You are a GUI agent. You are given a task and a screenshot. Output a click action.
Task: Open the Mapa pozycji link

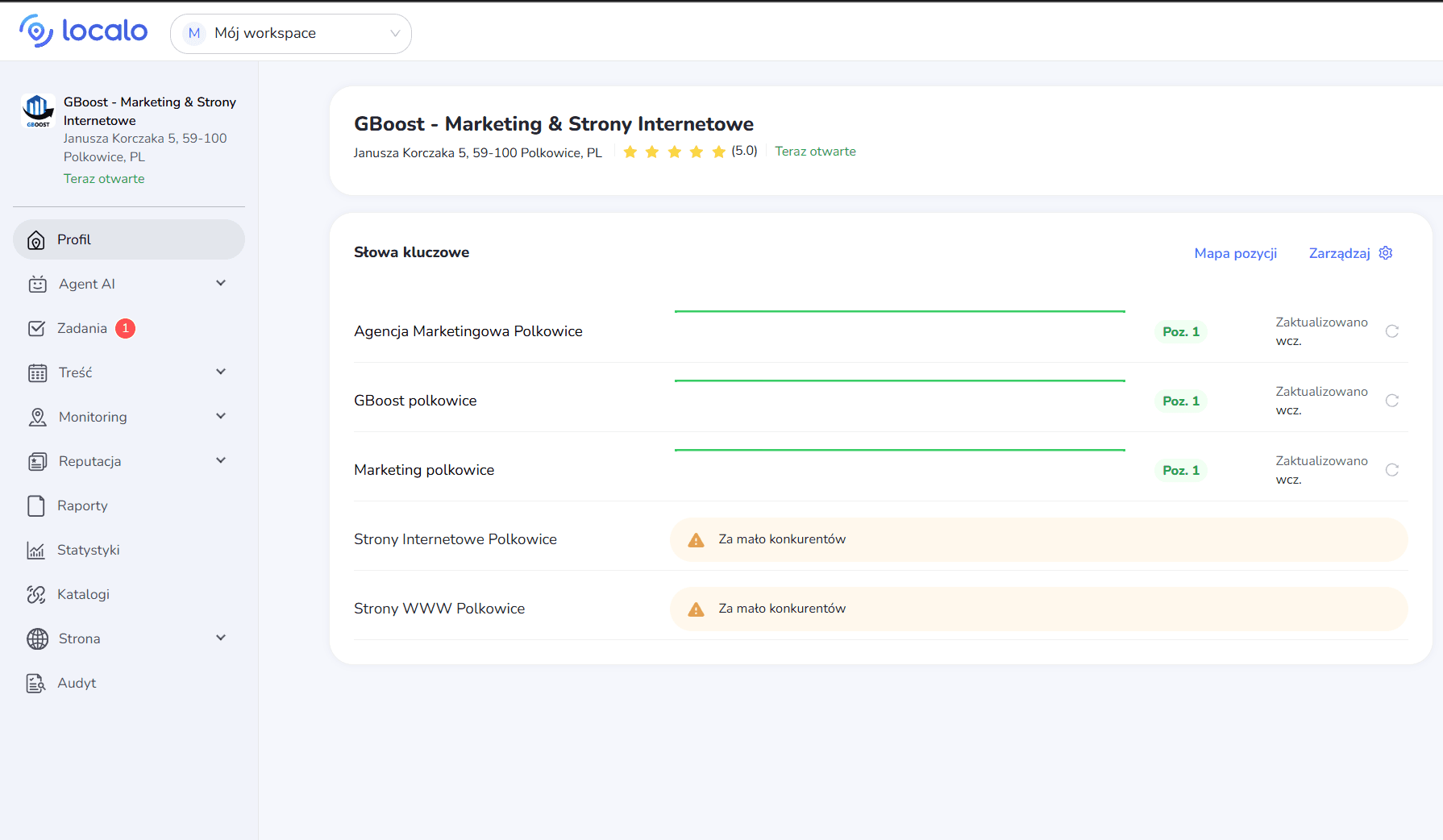[x=1235, y=253]
